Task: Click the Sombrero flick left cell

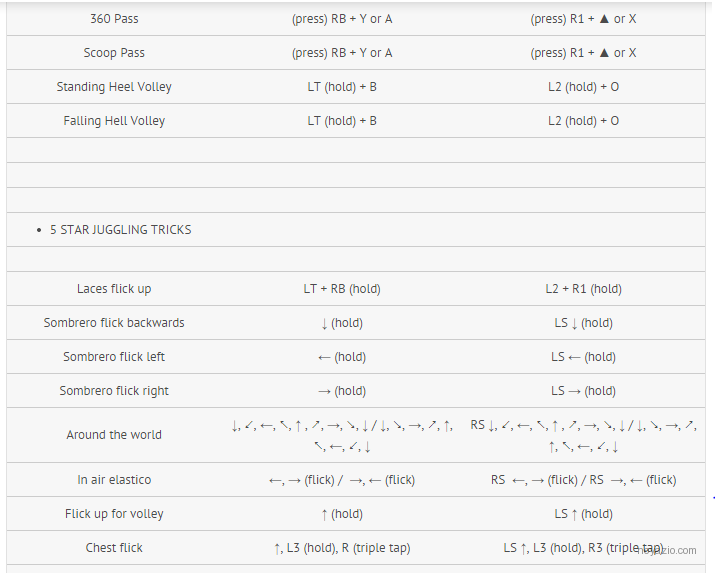Action: pos(114,356)
